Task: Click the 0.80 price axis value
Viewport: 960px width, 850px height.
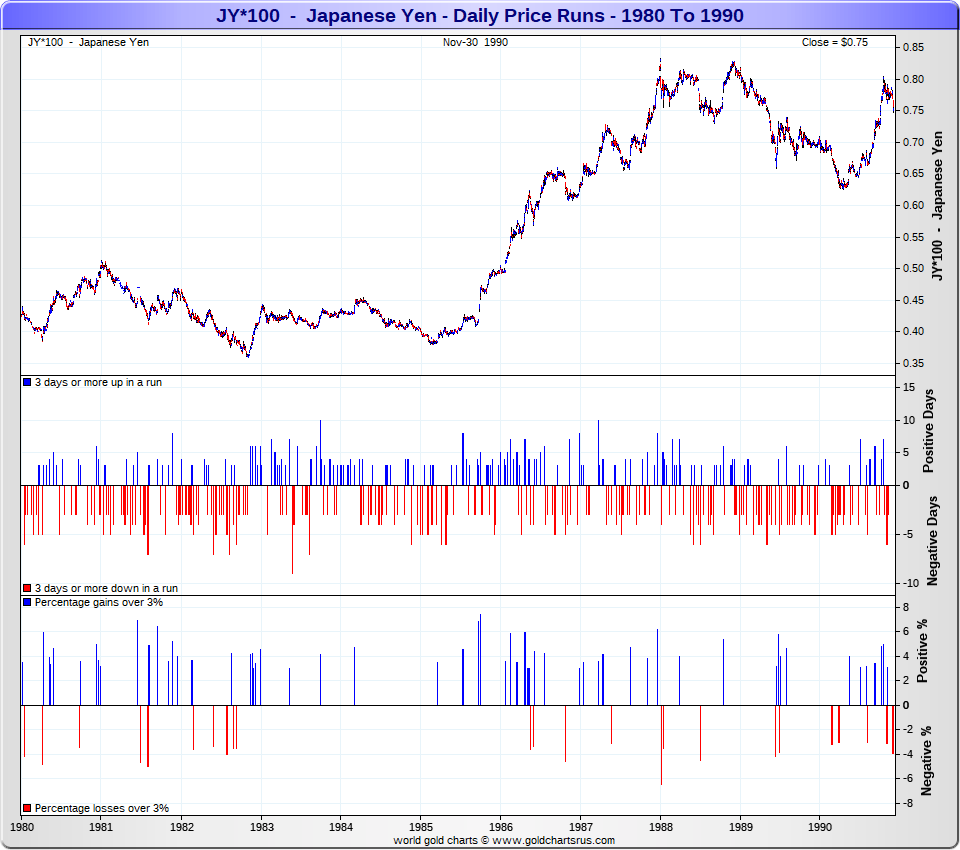Action: pos(913,79)
